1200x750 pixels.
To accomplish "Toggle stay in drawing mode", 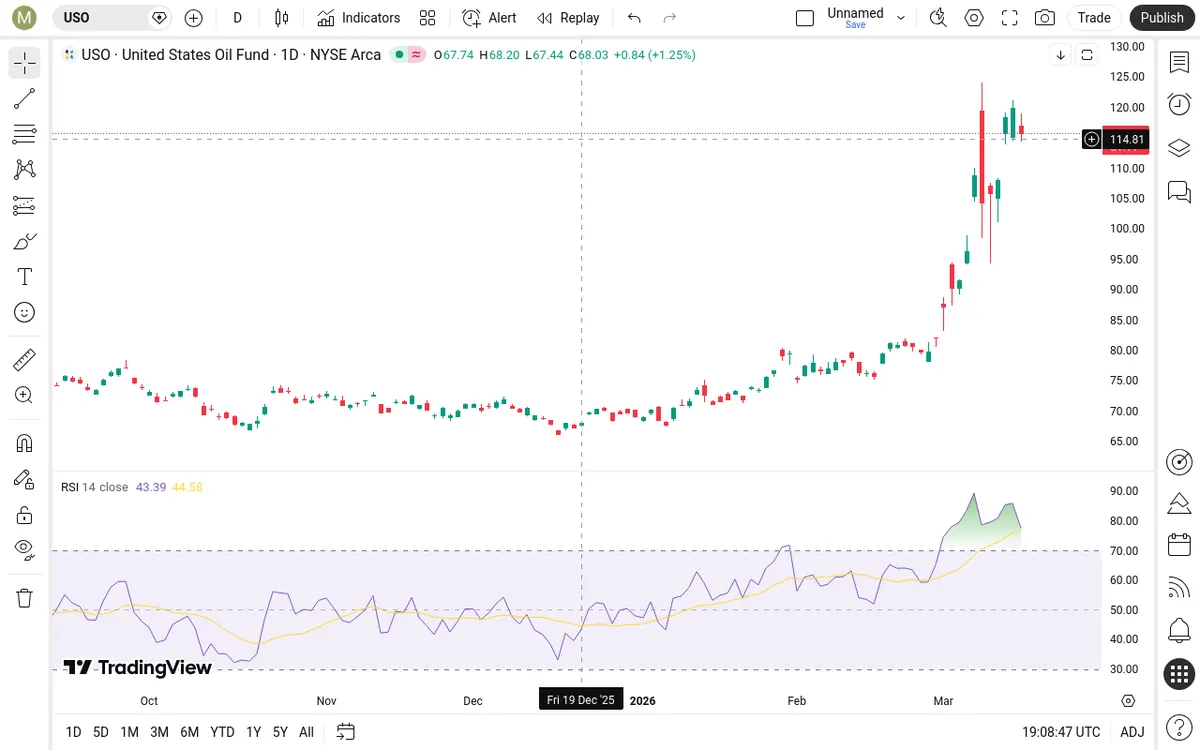I will coord(25,479).
